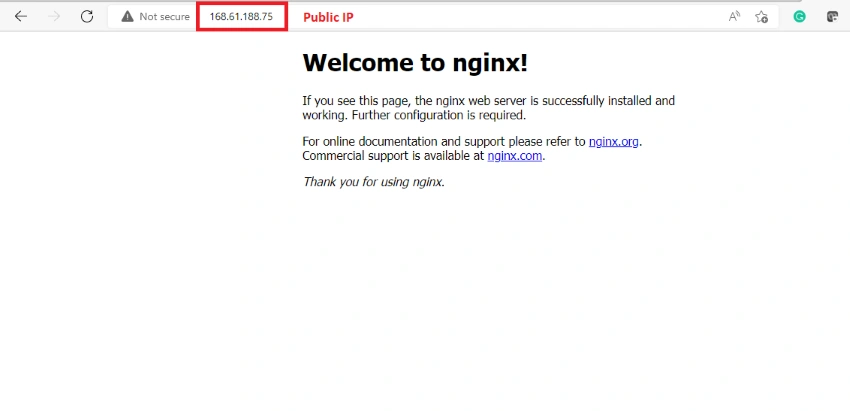Add this page to favorites star icon

[x=762, y=17]
